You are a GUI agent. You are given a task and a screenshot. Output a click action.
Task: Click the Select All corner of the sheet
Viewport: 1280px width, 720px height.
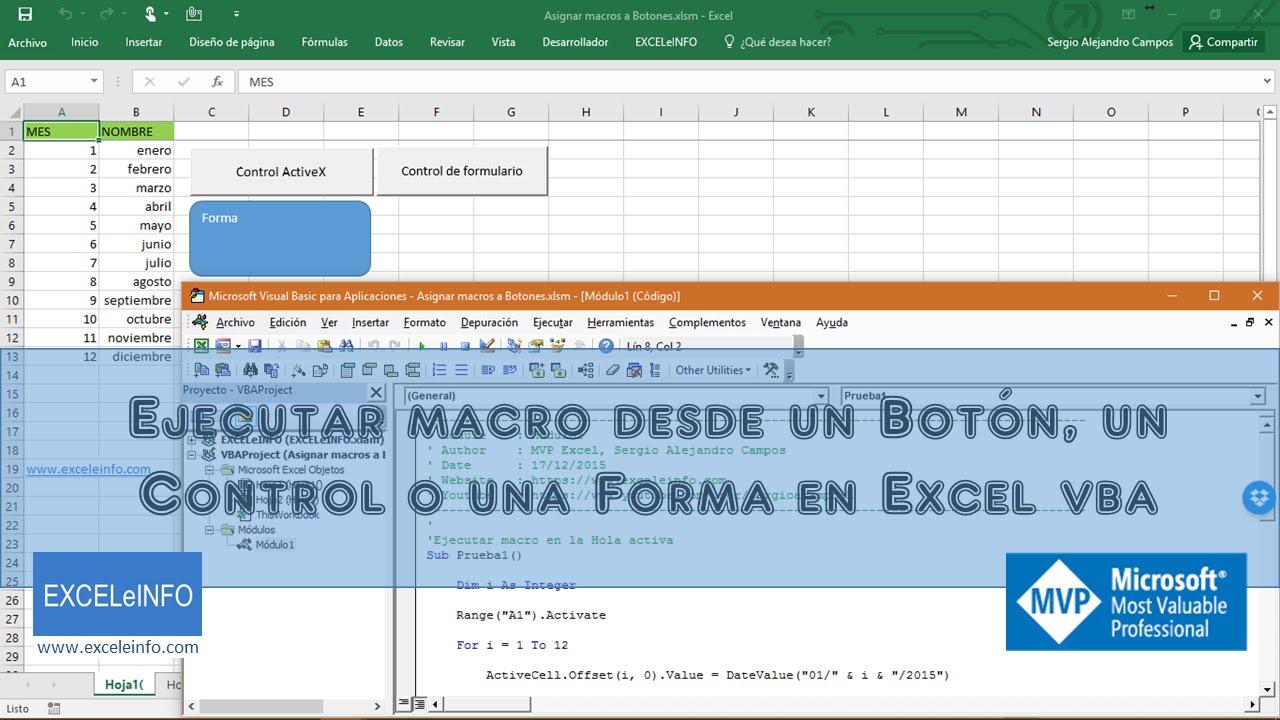coord(12,112)
